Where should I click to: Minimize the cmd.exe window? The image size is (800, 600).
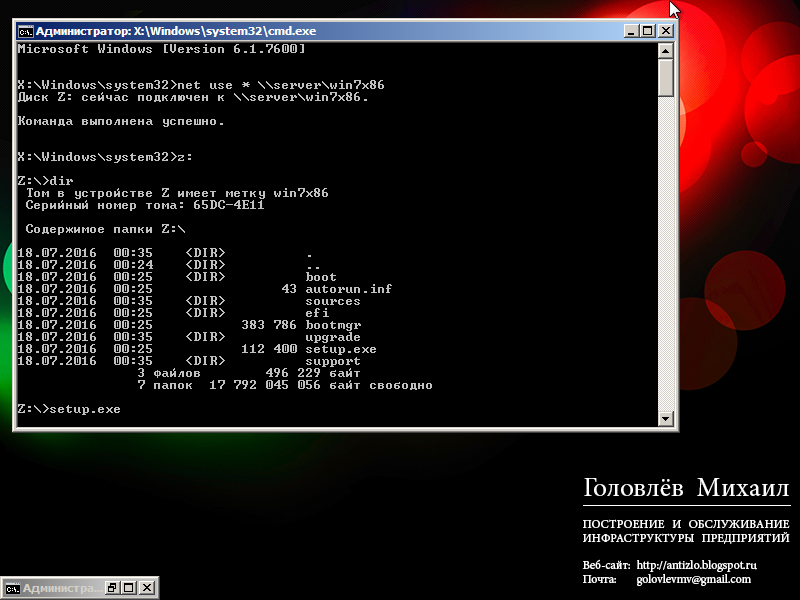point(631,31)
